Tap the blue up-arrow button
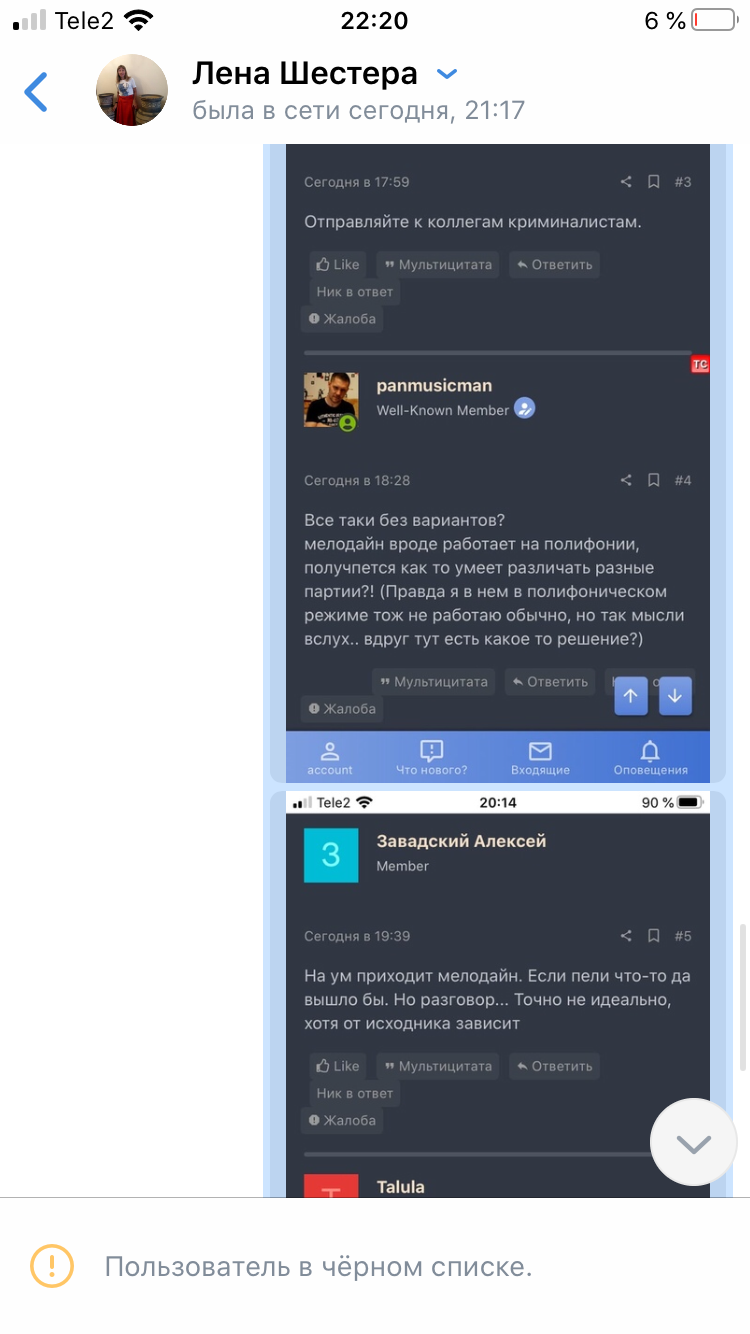Image resolution: width=750 pixels, height=1334 pixels. (x=630, y=696)
